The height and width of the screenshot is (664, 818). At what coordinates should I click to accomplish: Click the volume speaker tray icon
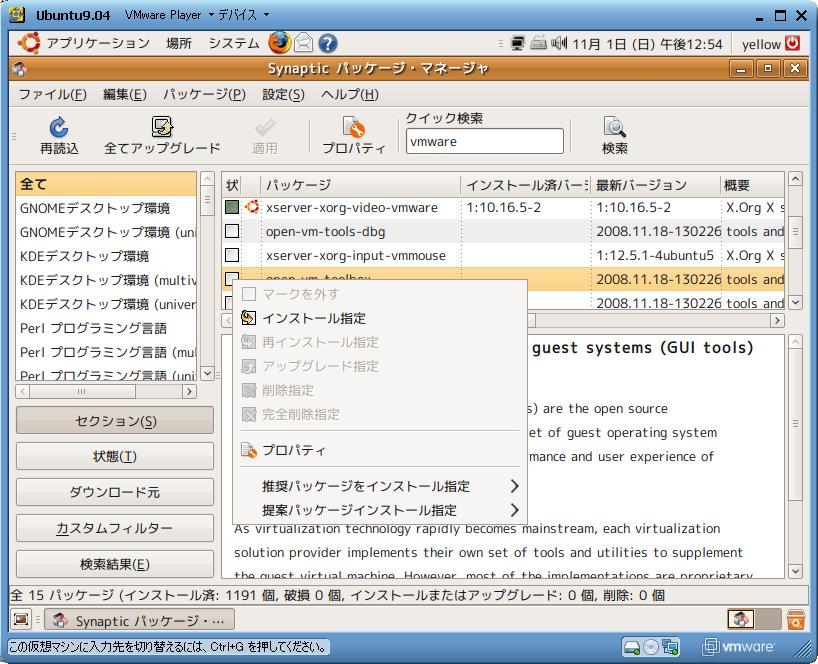pos(559,43)
